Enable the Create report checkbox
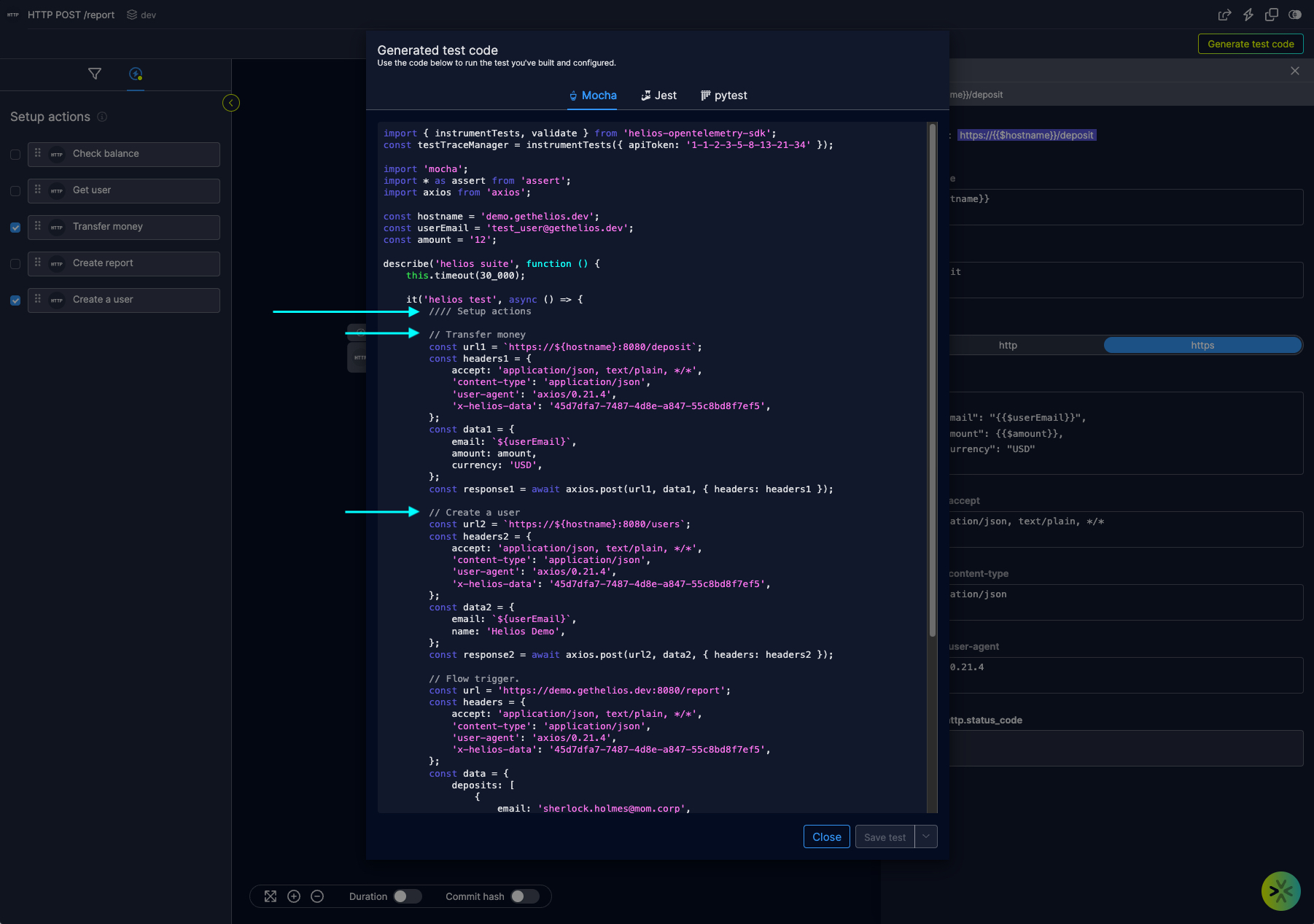This screenshot has width=1314, height=924. coord(15,264)
